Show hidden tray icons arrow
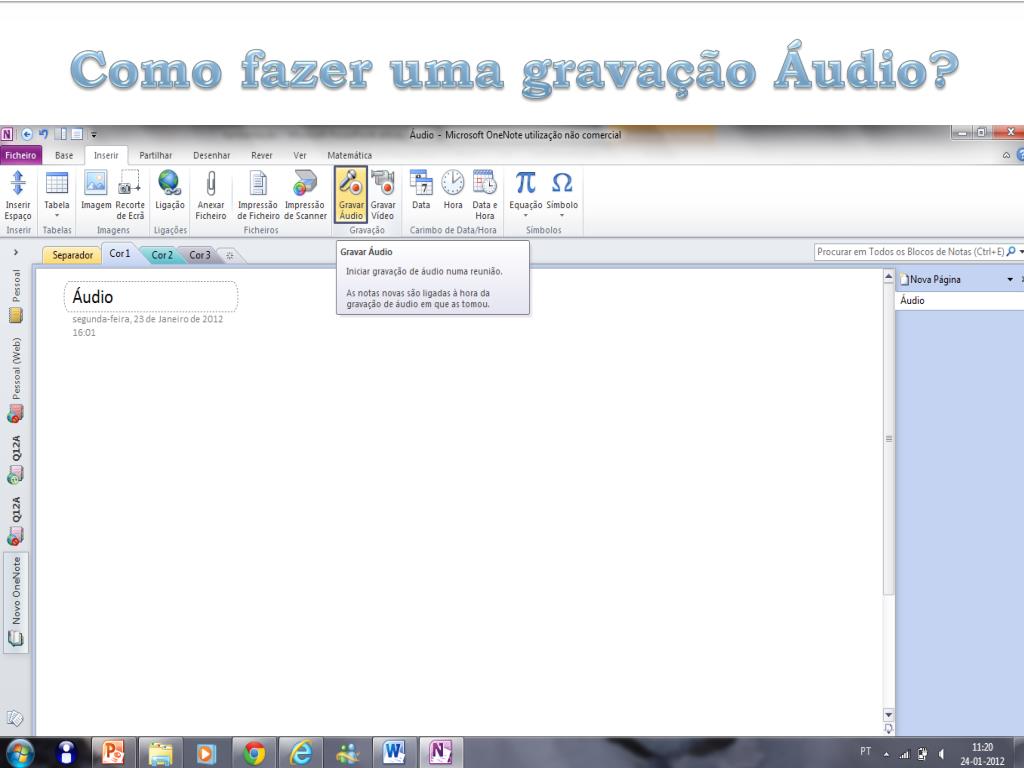Screen dimensions: 1024x768 (x=886, y=754)
